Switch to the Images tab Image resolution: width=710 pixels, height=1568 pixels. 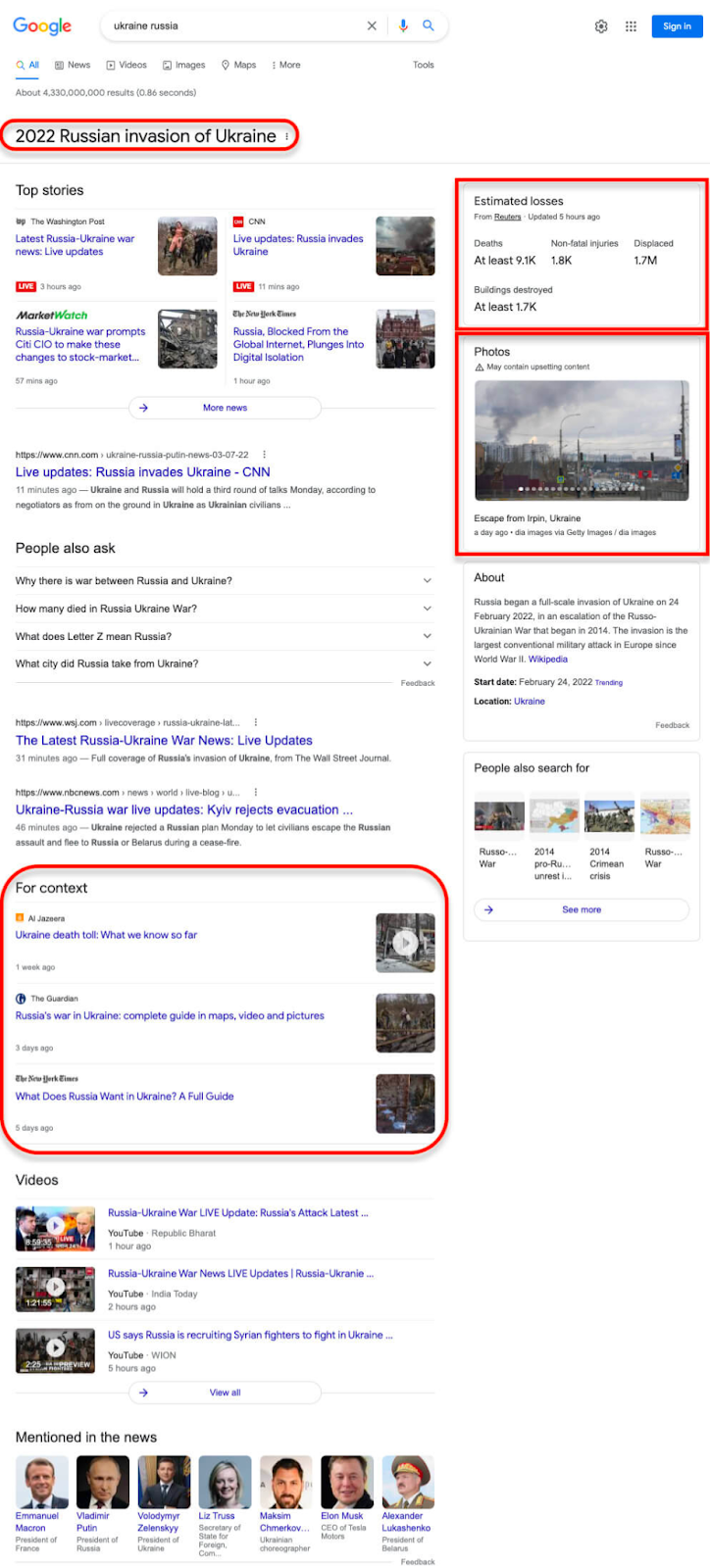[x=184, y=65]
